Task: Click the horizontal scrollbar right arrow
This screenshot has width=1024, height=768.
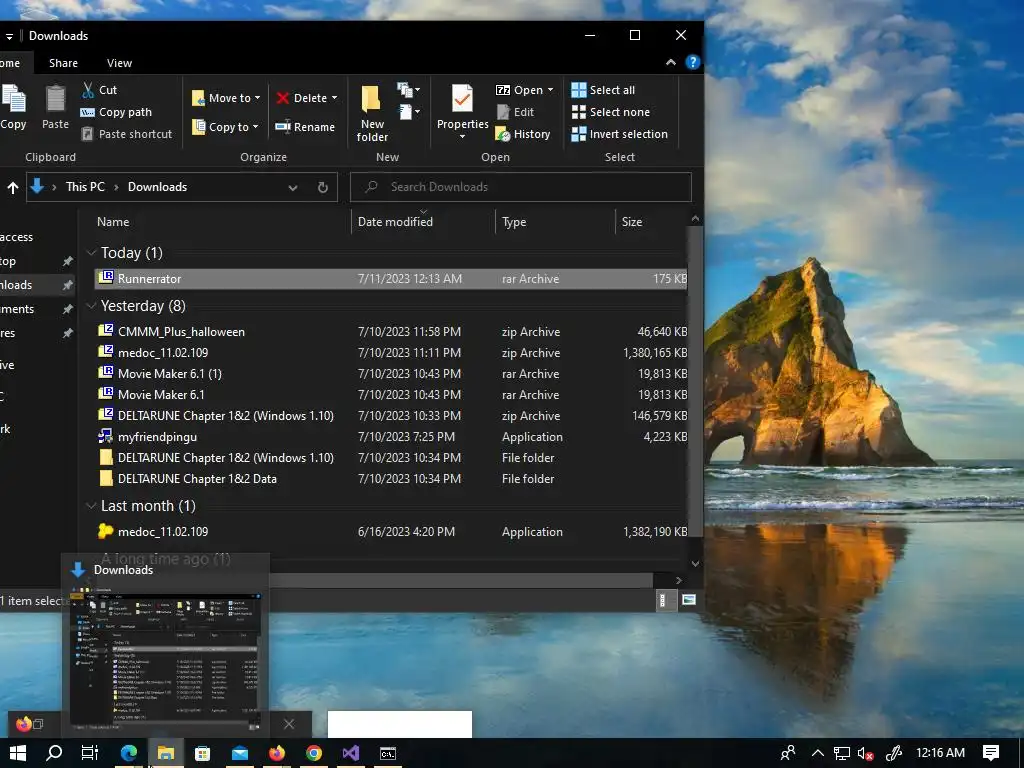Action: 679,580
